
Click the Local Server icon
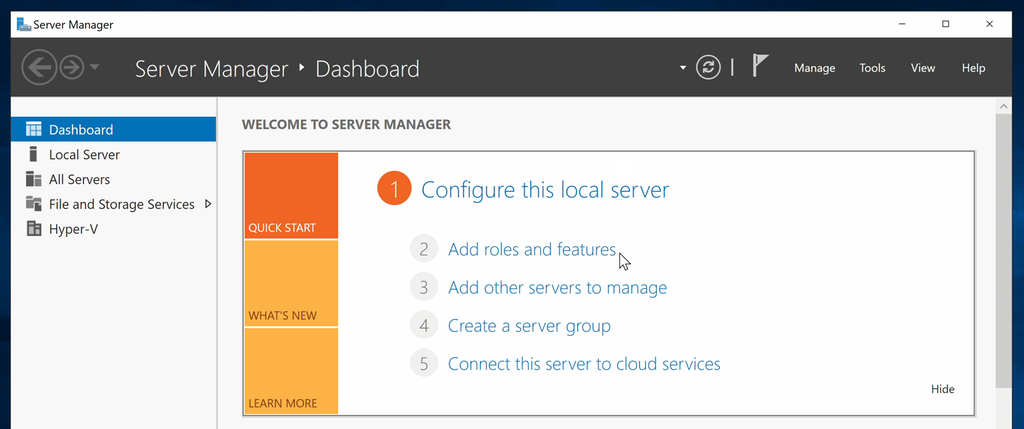33,154
